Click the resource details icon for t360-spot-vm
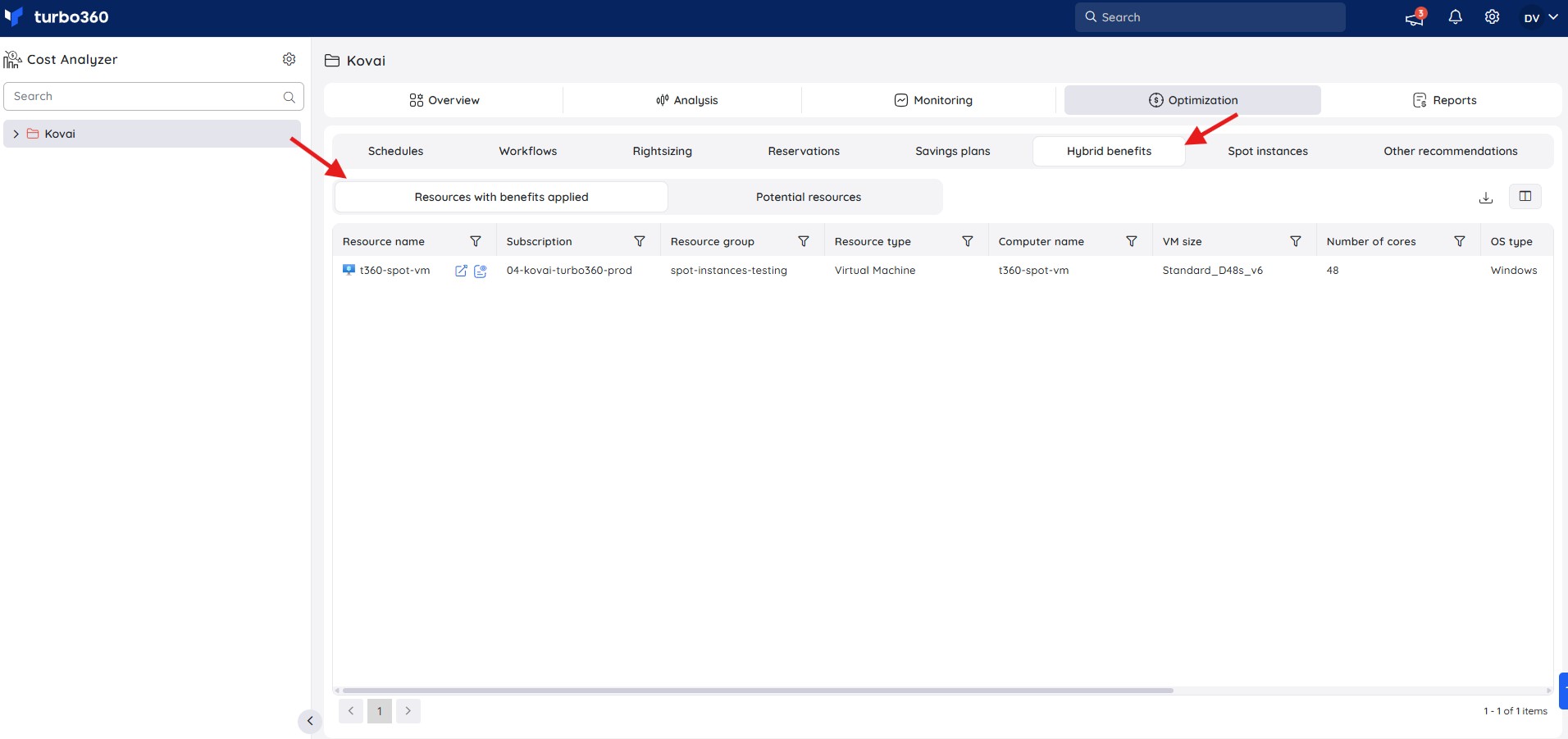The image size is (1568, 739). point(481,271)
